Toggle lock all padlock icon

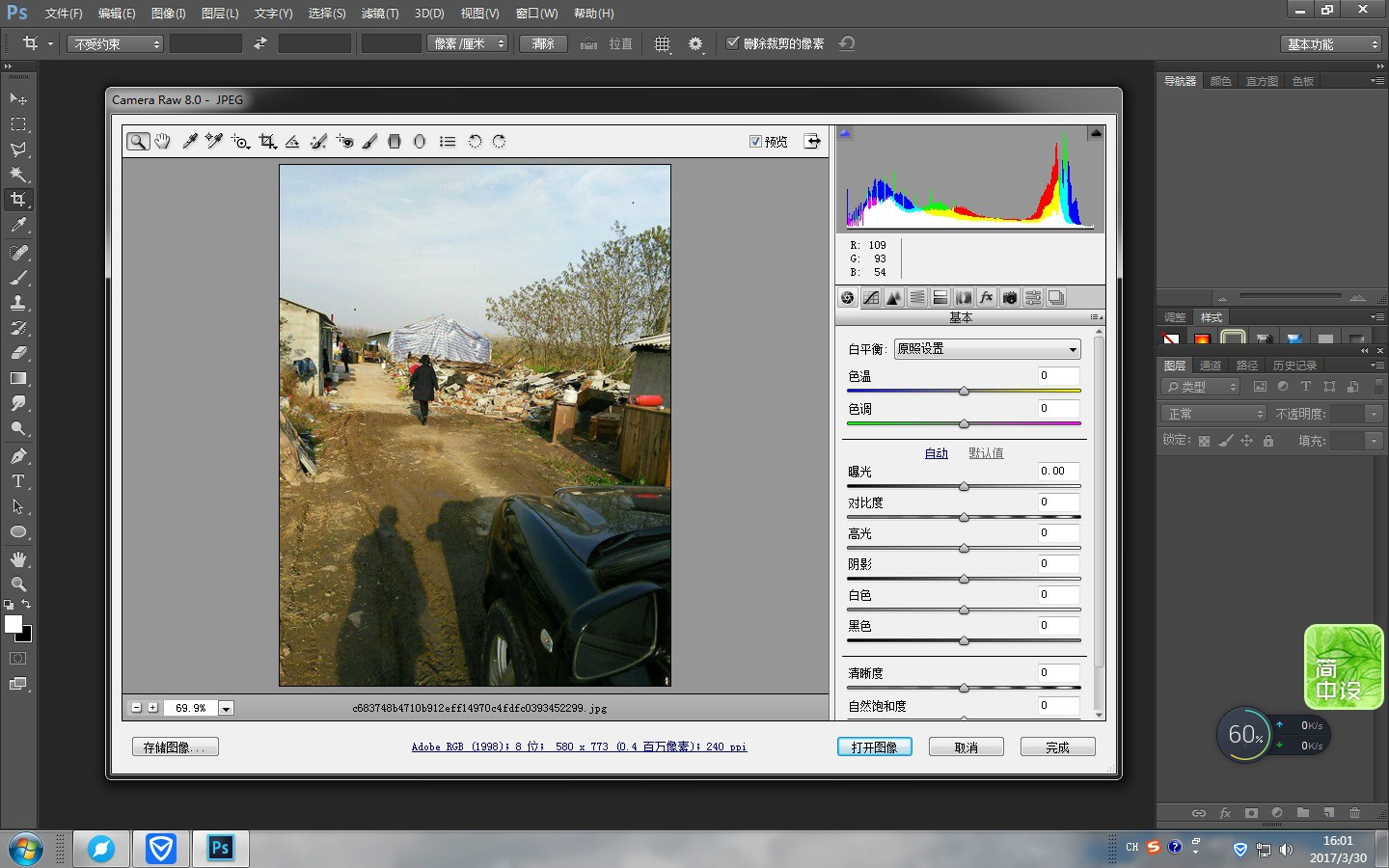(x=1268, y=441)
